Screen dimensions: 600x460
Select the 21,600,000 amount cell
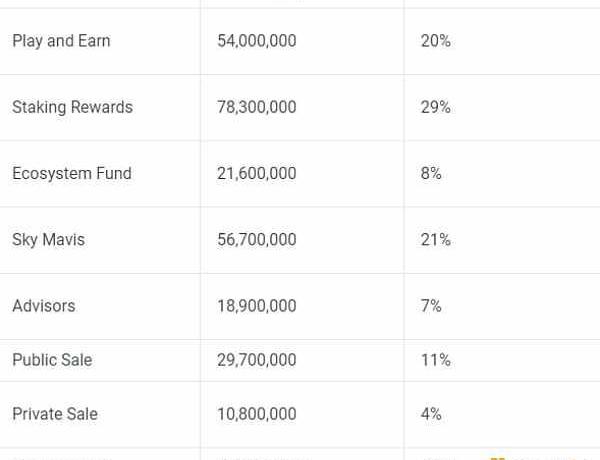[256, 173]
